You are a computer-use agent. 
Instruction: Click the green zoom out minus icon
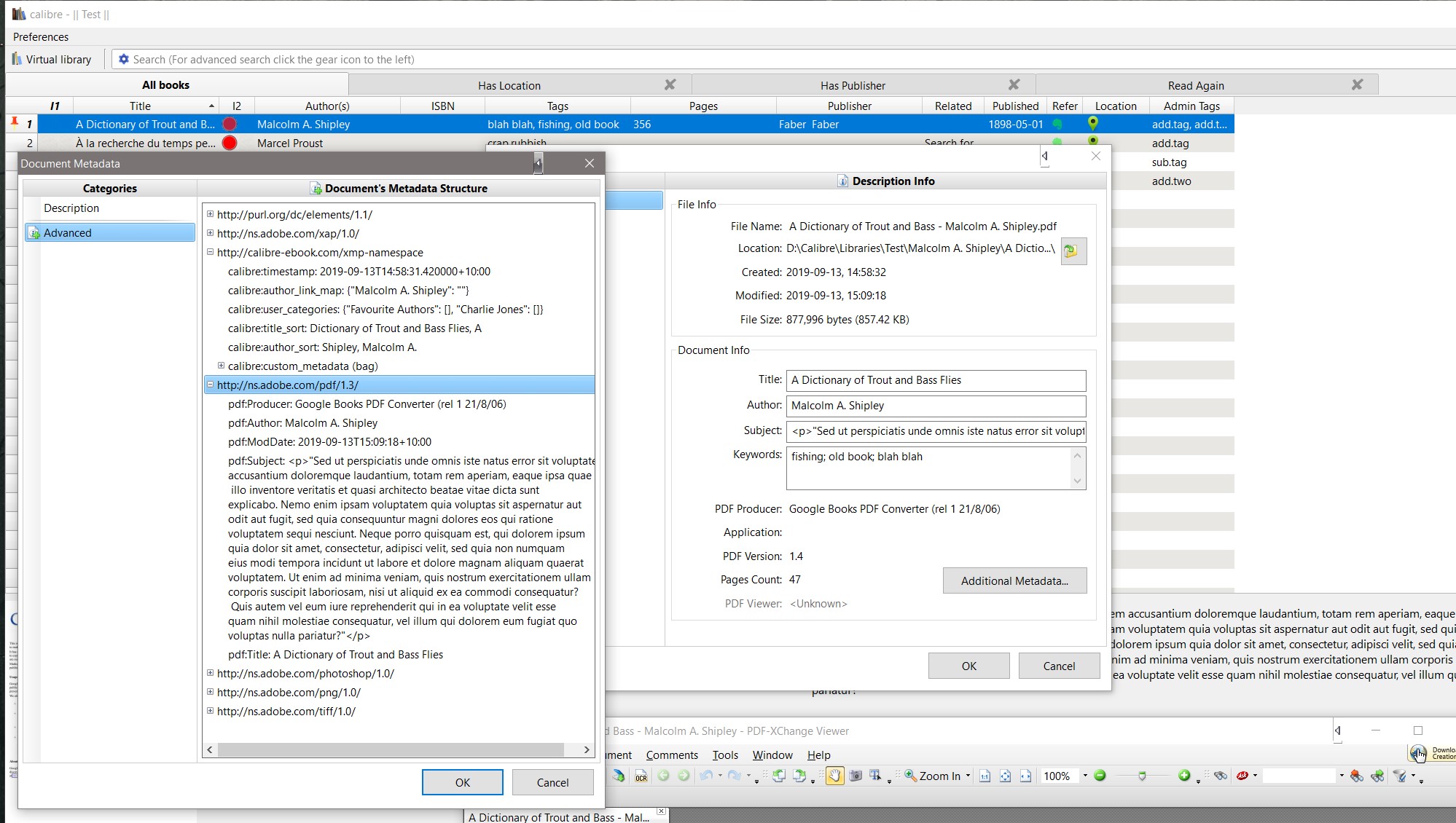pyautogui.click(x=1100, y=776)
